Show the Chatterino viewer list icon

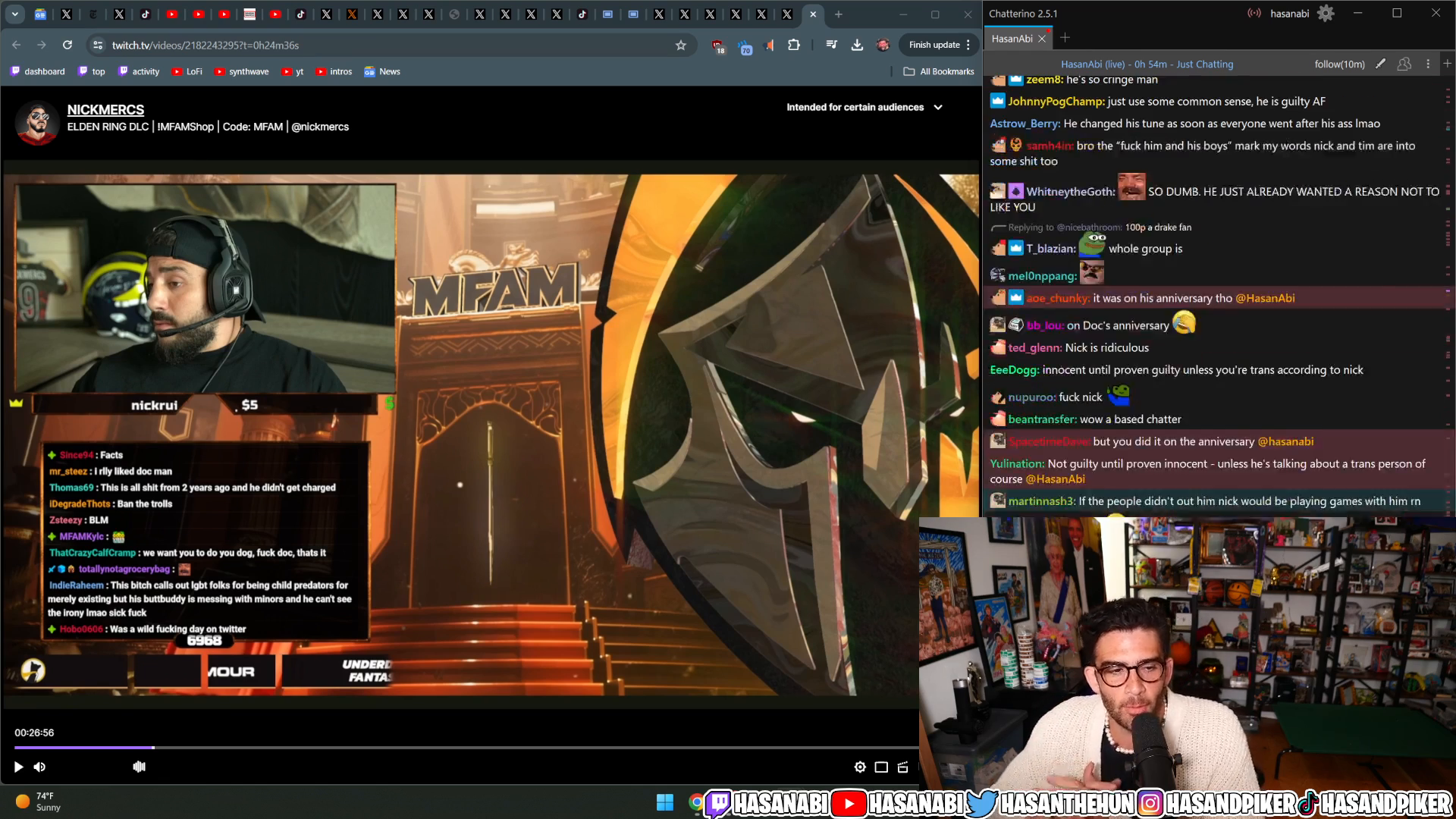click(1404, 64)
